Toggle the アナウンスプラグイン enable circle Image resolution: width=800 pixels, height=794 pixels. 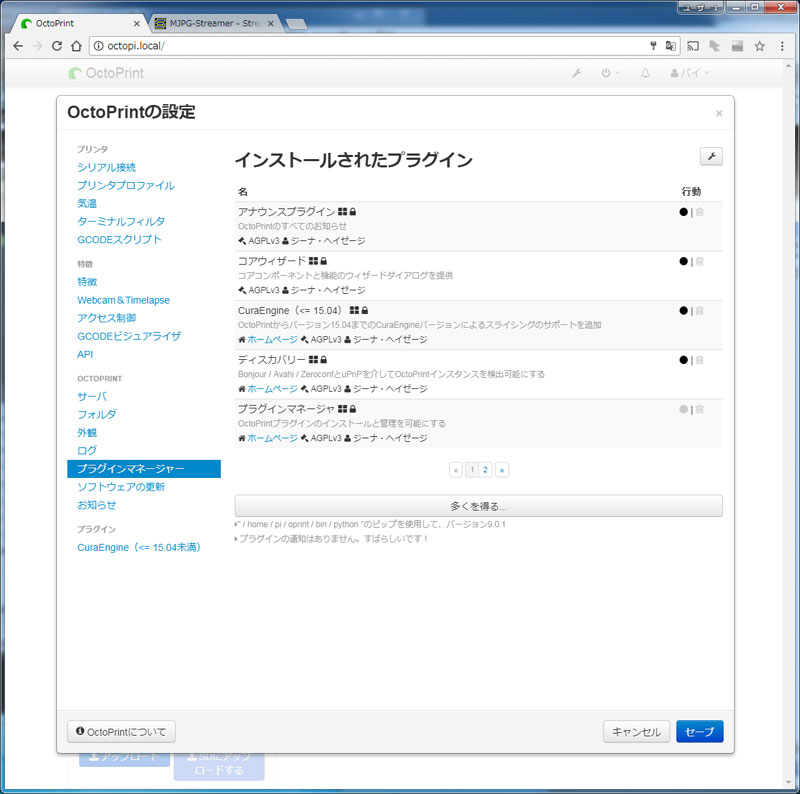point(684,212)
